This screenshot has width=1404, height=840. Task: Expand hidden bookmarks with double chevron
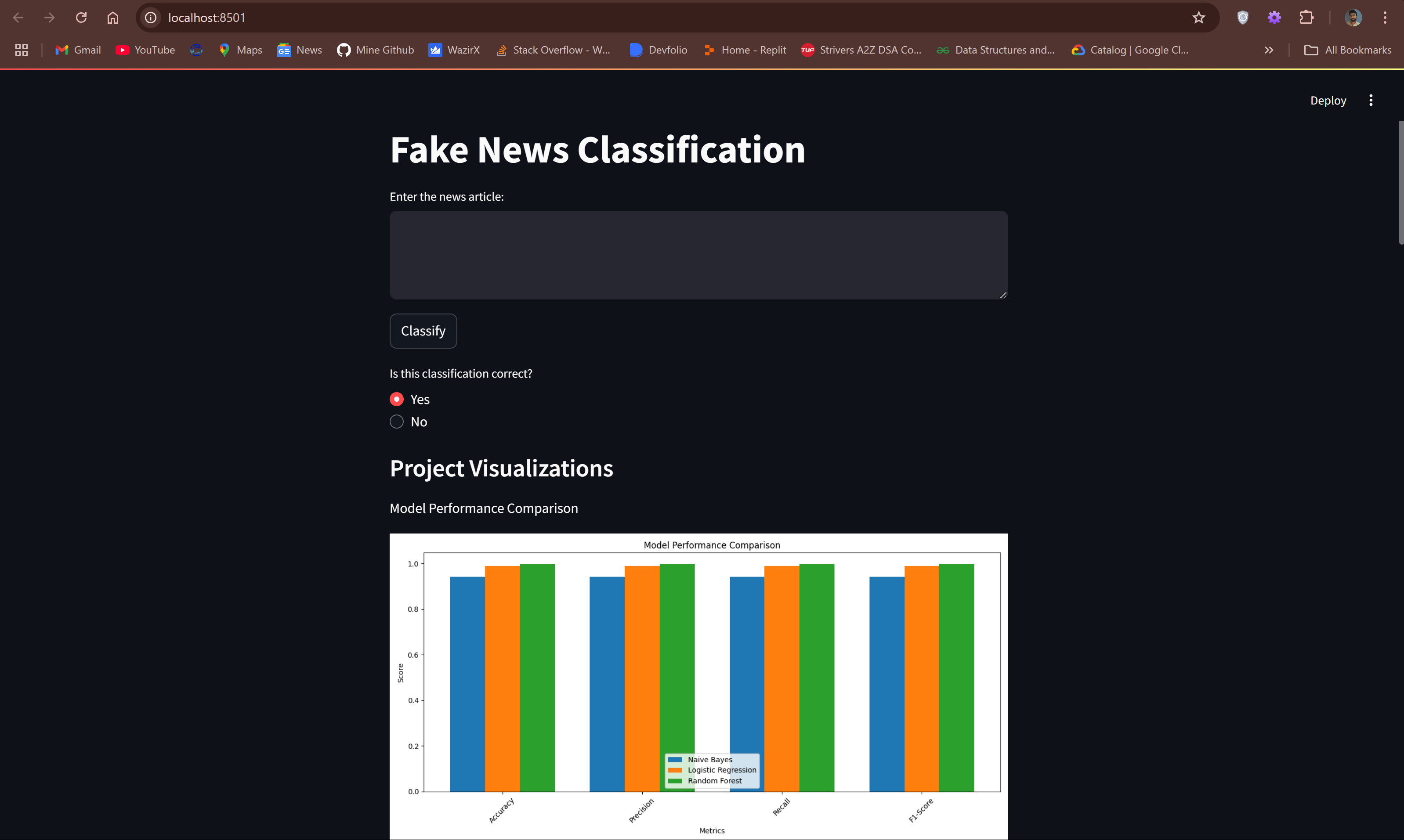(x=1269, y=50)
